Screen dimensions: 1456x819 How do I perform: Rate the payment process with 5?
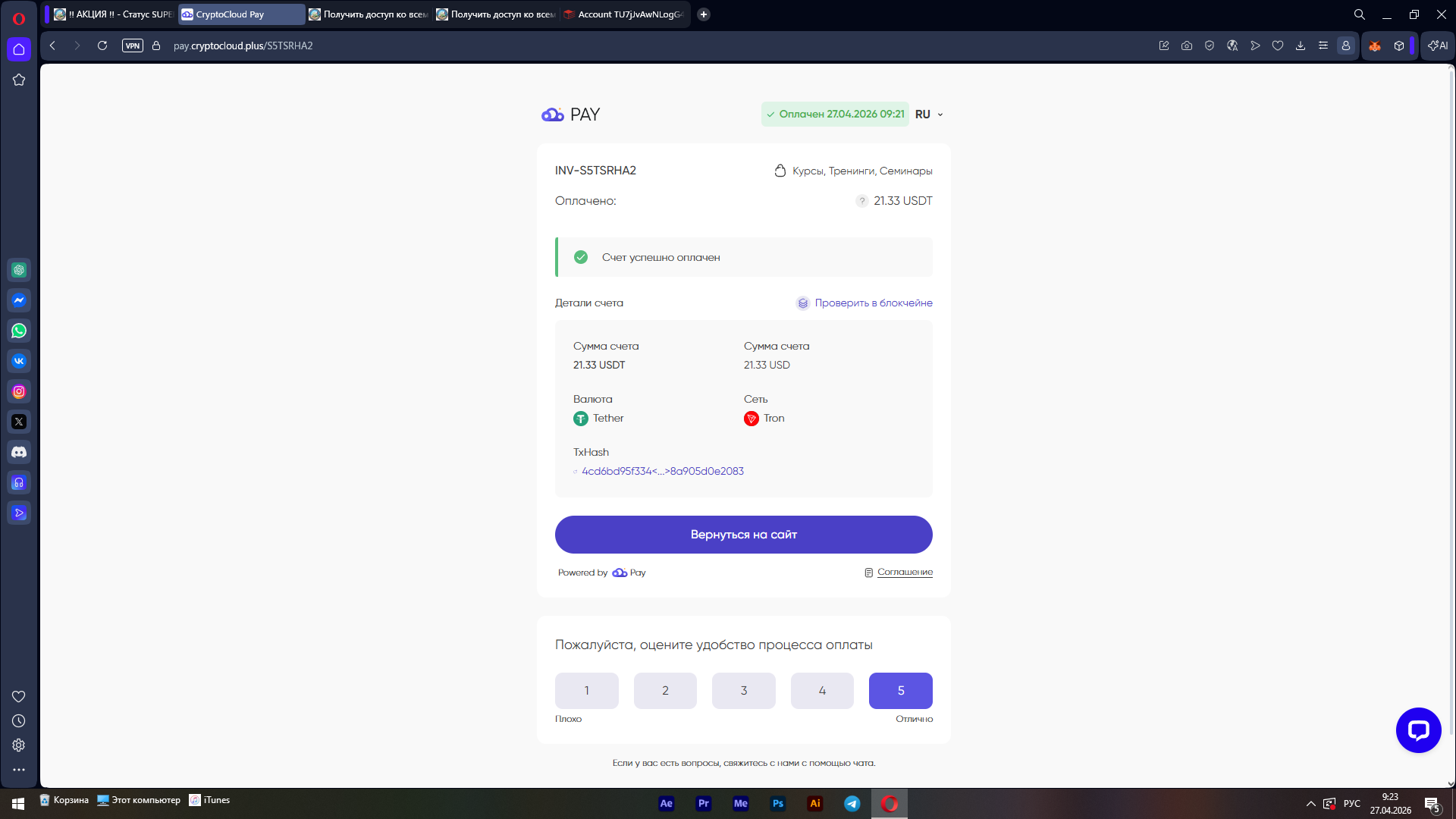click(x=901, y=691)
